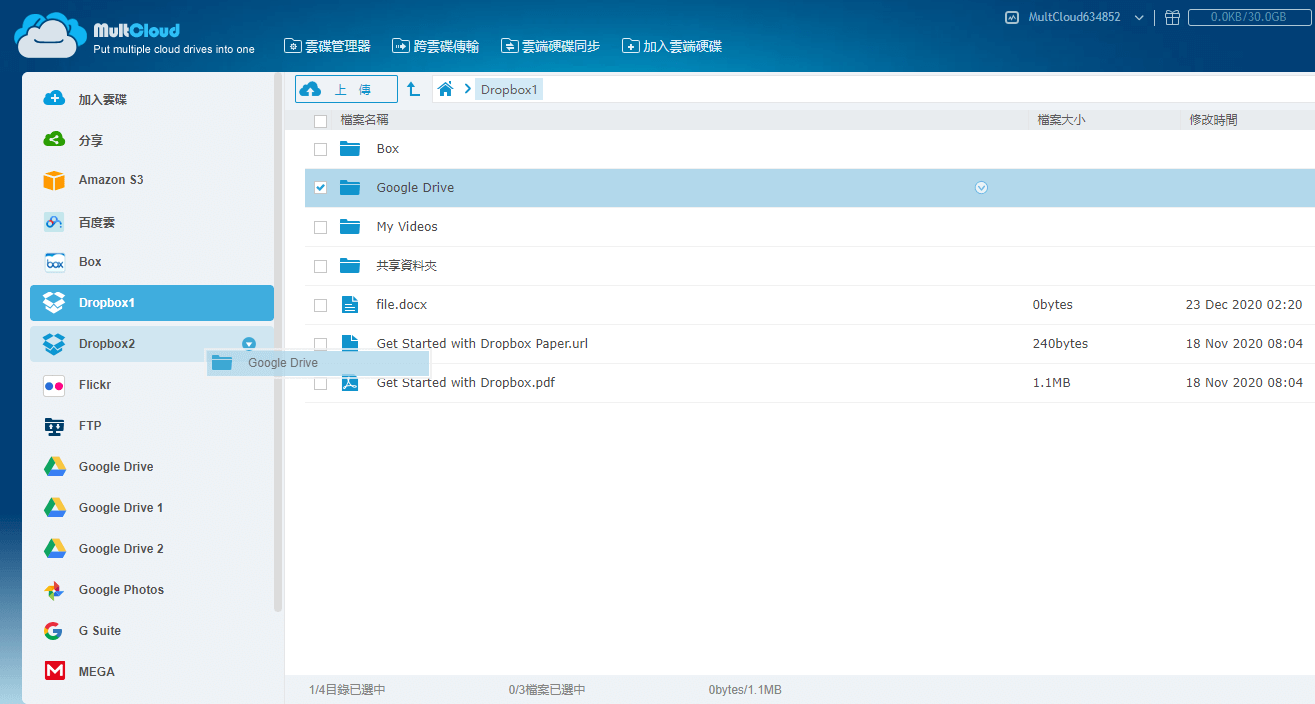Select the Baidu cloud icon in sidebar
Image resolution: width=1315 pixels, height=704 pixels.
(x=54, y=222)
